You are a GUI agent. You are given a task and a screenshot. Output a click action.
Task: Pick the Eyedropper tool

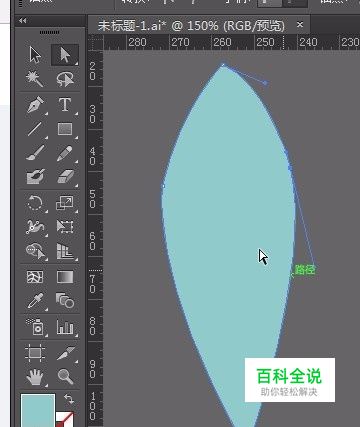[x=35, y=301]
